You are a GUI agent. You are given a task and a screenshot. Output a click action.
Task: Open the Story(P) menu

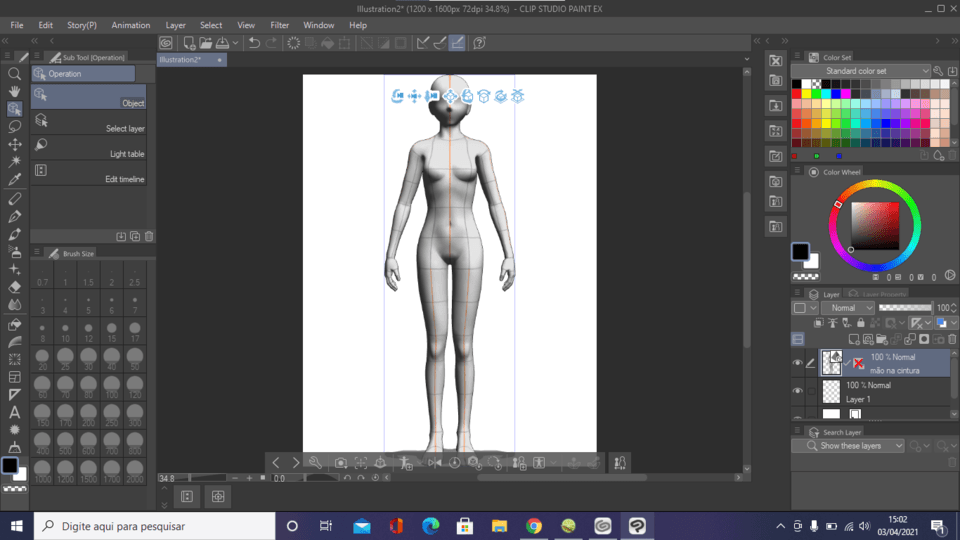tap(81, 25)
